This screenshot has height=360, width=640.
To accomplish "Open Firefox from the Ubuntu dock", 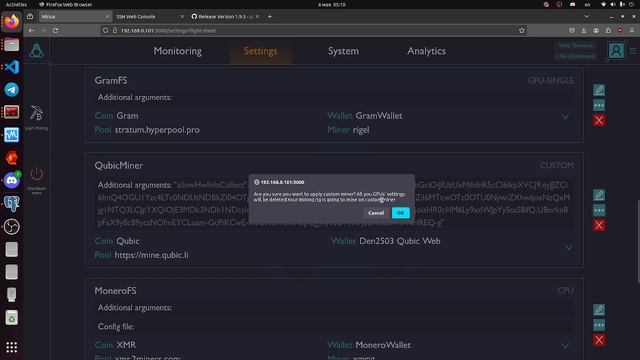I will point(11,22).
